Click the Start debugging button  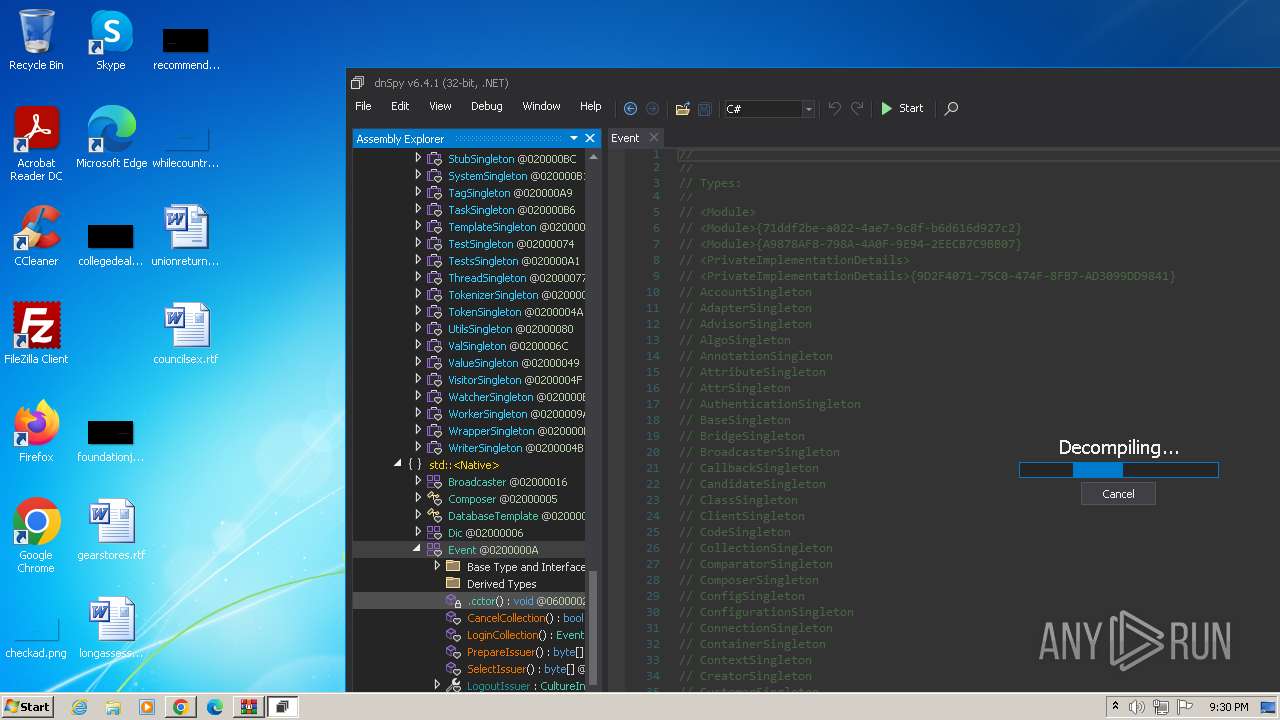click(902, 108)
